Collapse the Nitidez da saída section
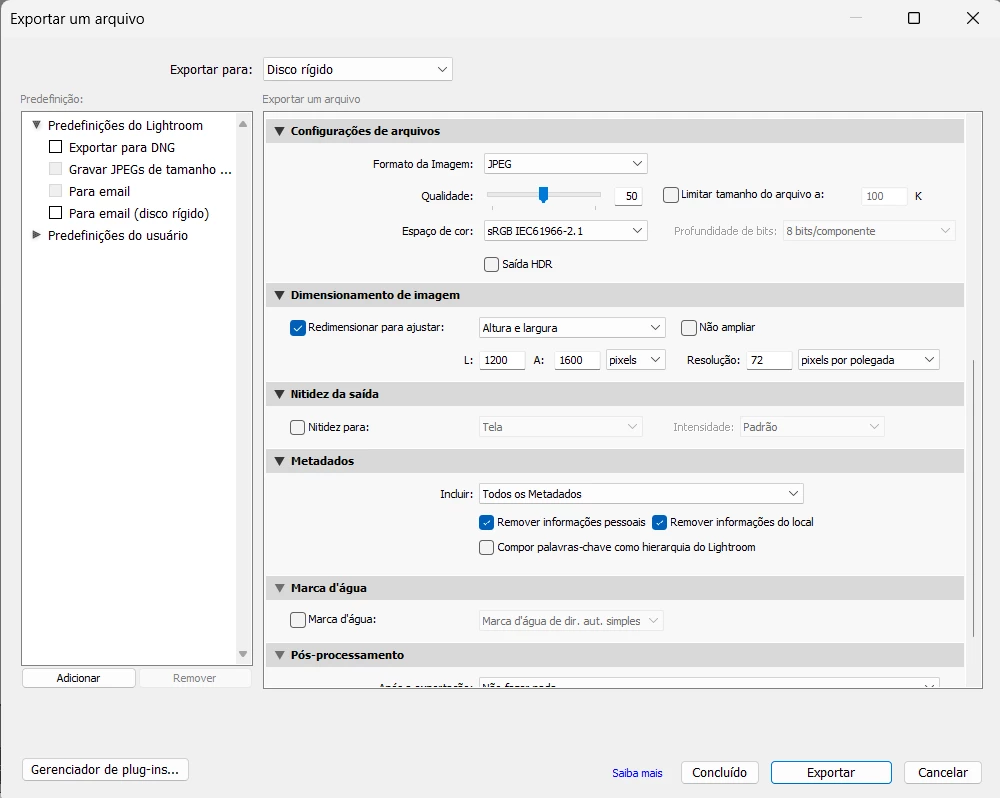1000x798 pixels. point(279,394)
